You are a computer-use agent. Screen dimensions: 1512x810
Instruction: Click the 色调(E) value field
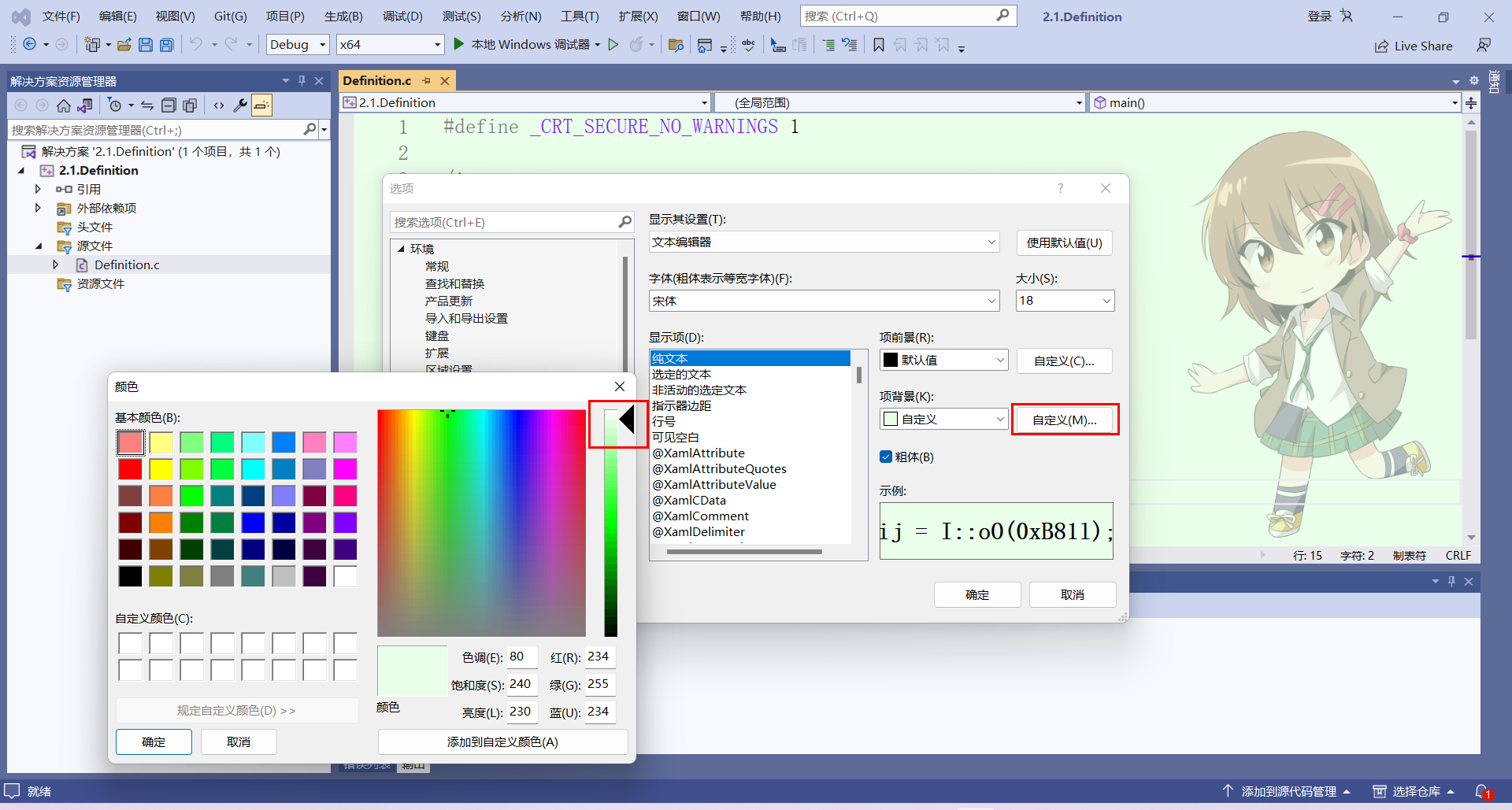[x=522, y=657]
